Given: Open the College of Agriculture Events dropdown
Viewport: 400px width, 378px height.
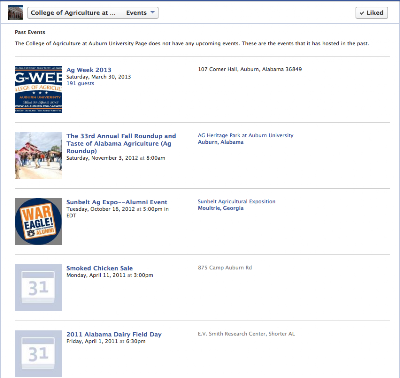Looking at the screenshot, I should click(x=93, y=13).
